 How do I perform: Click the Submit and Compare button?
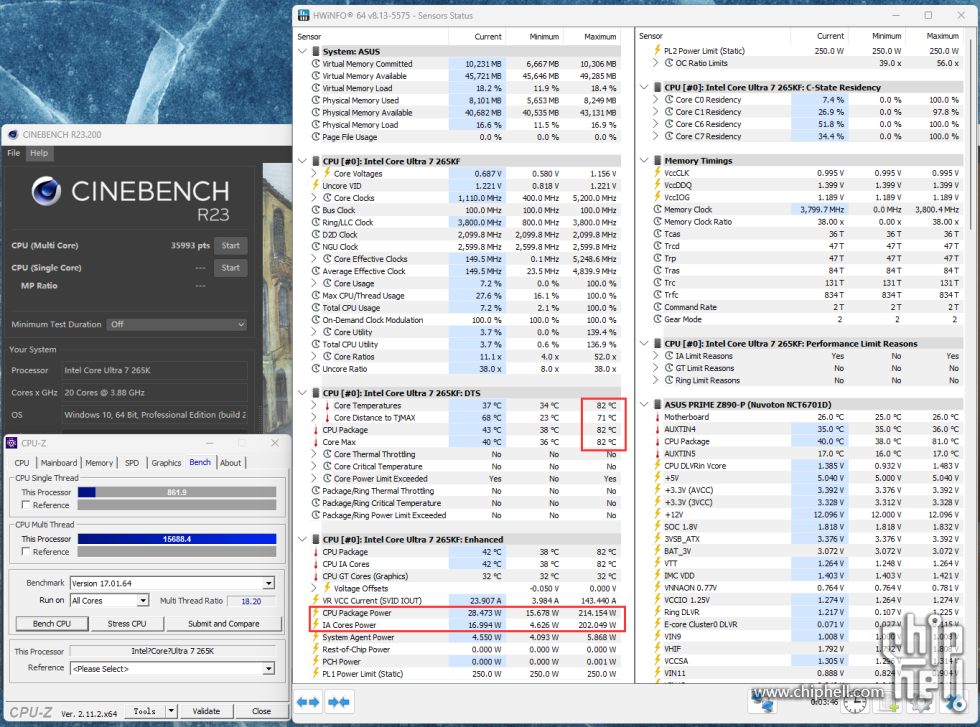(224, 624)
